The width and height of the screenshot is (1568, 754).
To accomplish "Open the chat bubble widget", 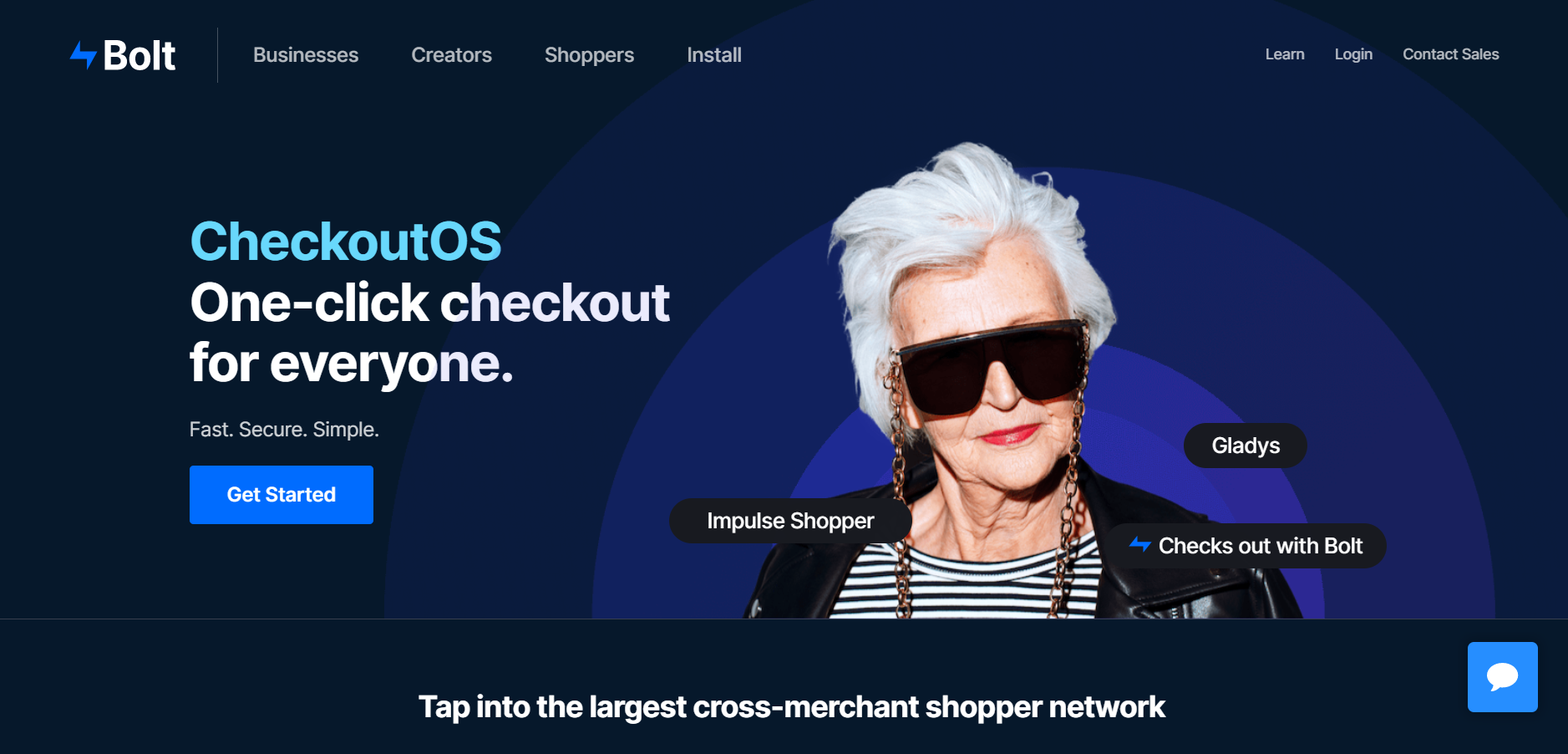I will [1502, 676].
